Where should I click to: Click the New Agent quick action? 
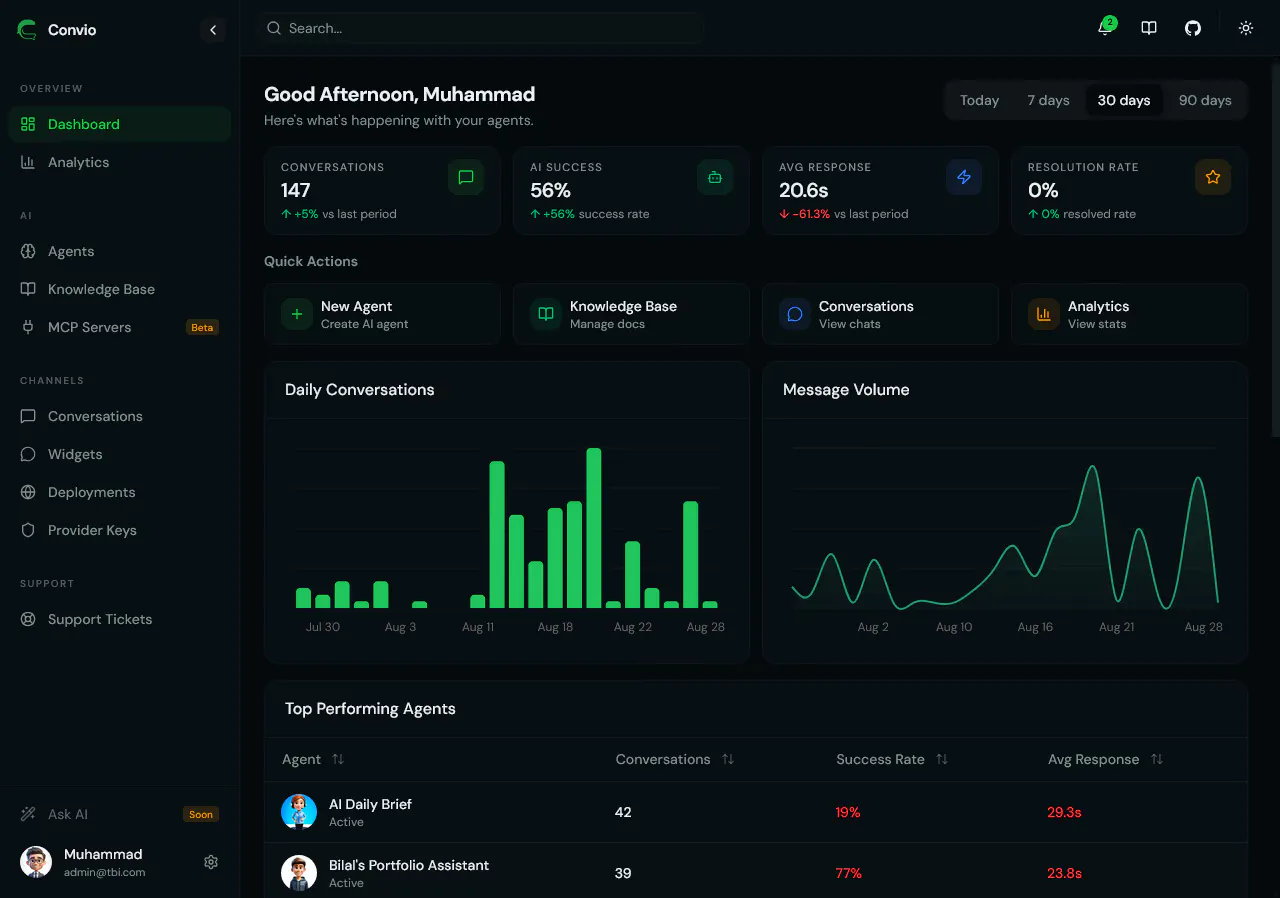tap(382, 314)
